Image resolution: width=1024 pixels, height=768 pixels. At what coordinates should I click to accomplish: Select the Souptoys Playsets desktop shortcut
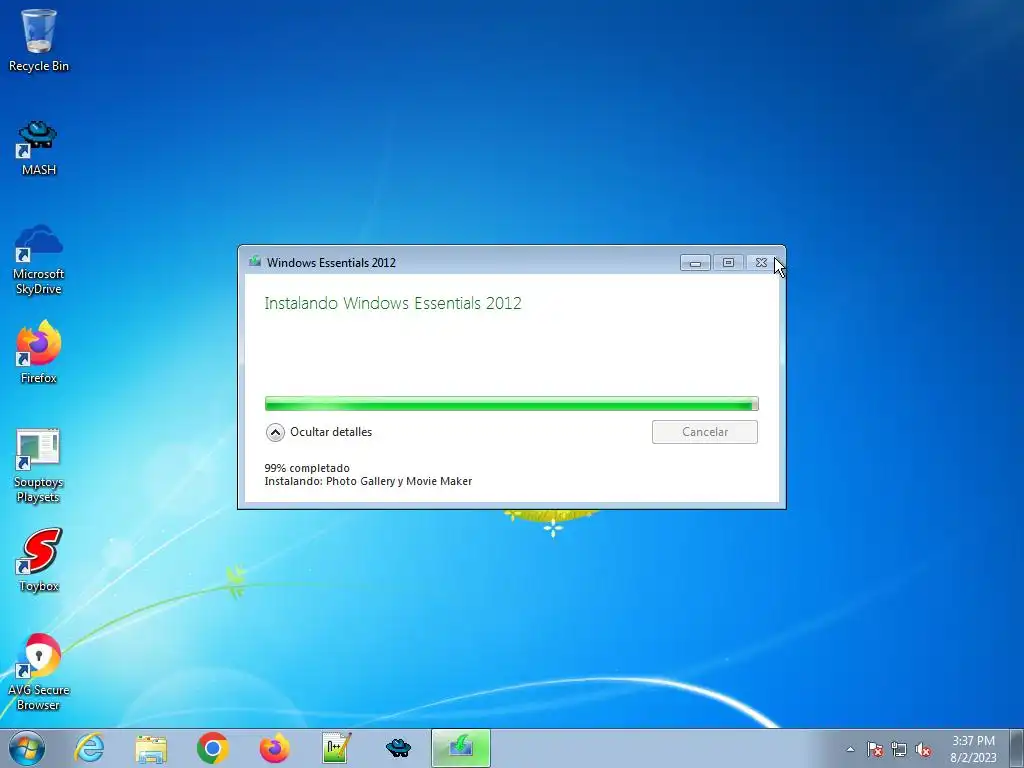[x=39, y=466]
